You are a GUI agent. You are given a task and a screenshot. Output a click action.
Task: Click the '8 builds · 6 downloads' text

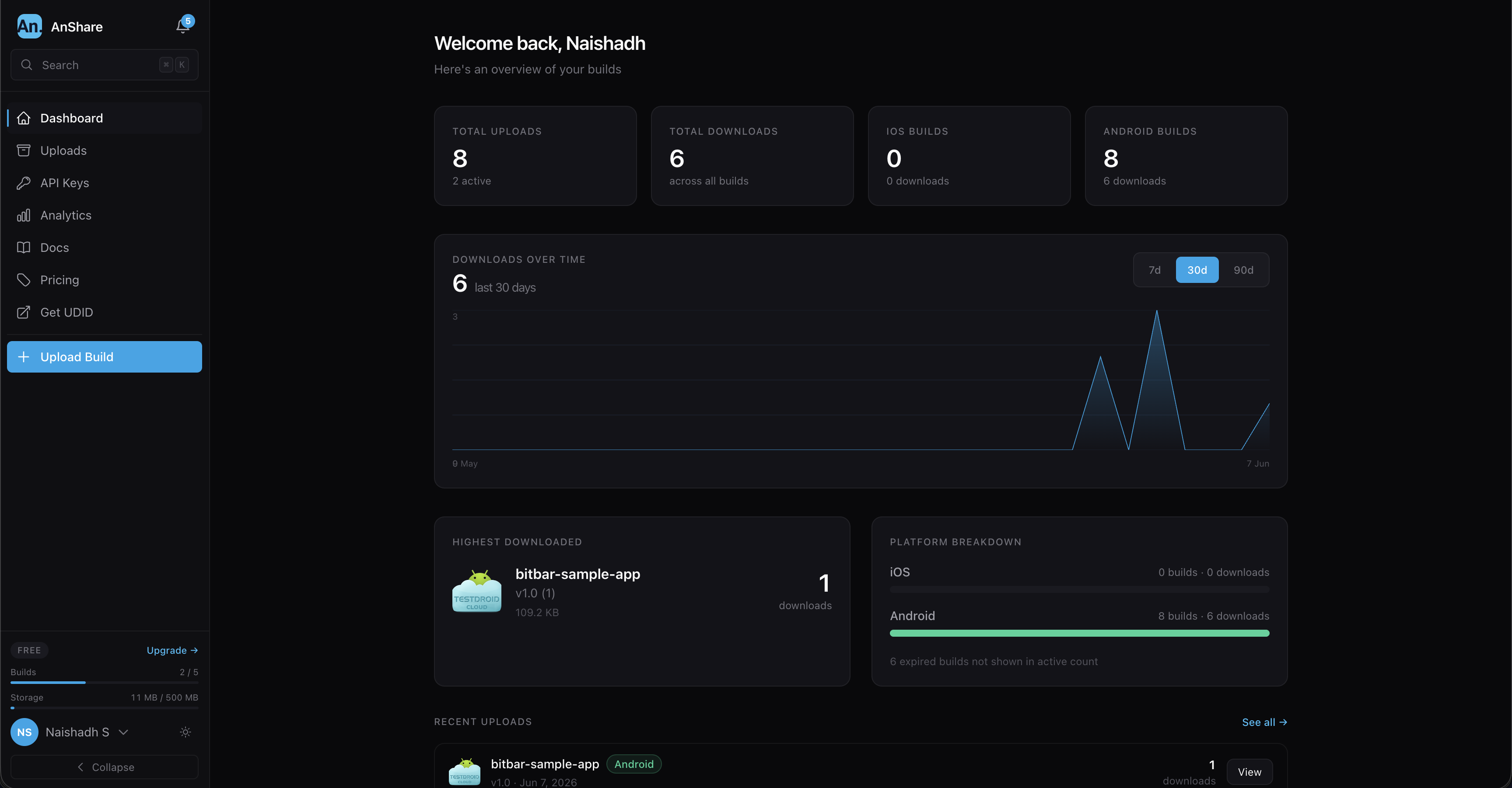point(1214,616)
